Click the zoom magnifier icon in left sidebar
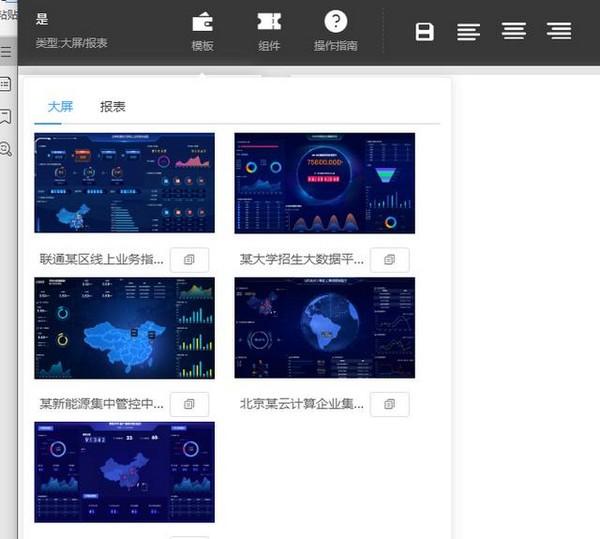600x539 pixels. point(6,149)
